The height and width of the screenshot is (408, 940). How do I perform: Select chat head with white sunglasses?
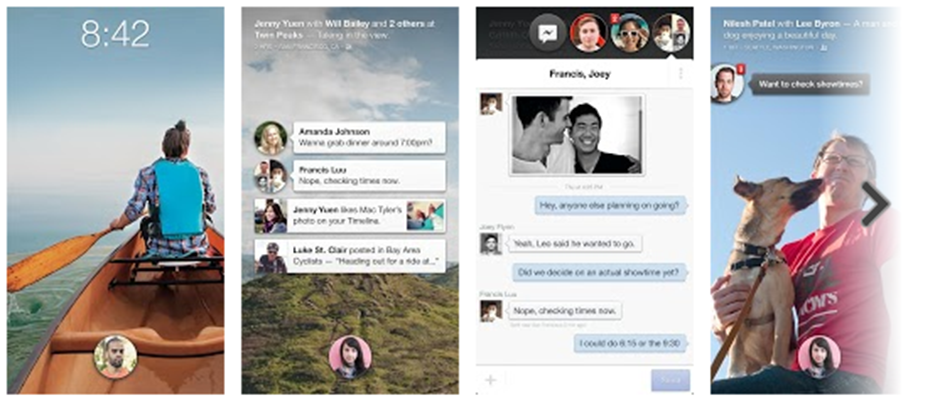(x=630, y=33)
